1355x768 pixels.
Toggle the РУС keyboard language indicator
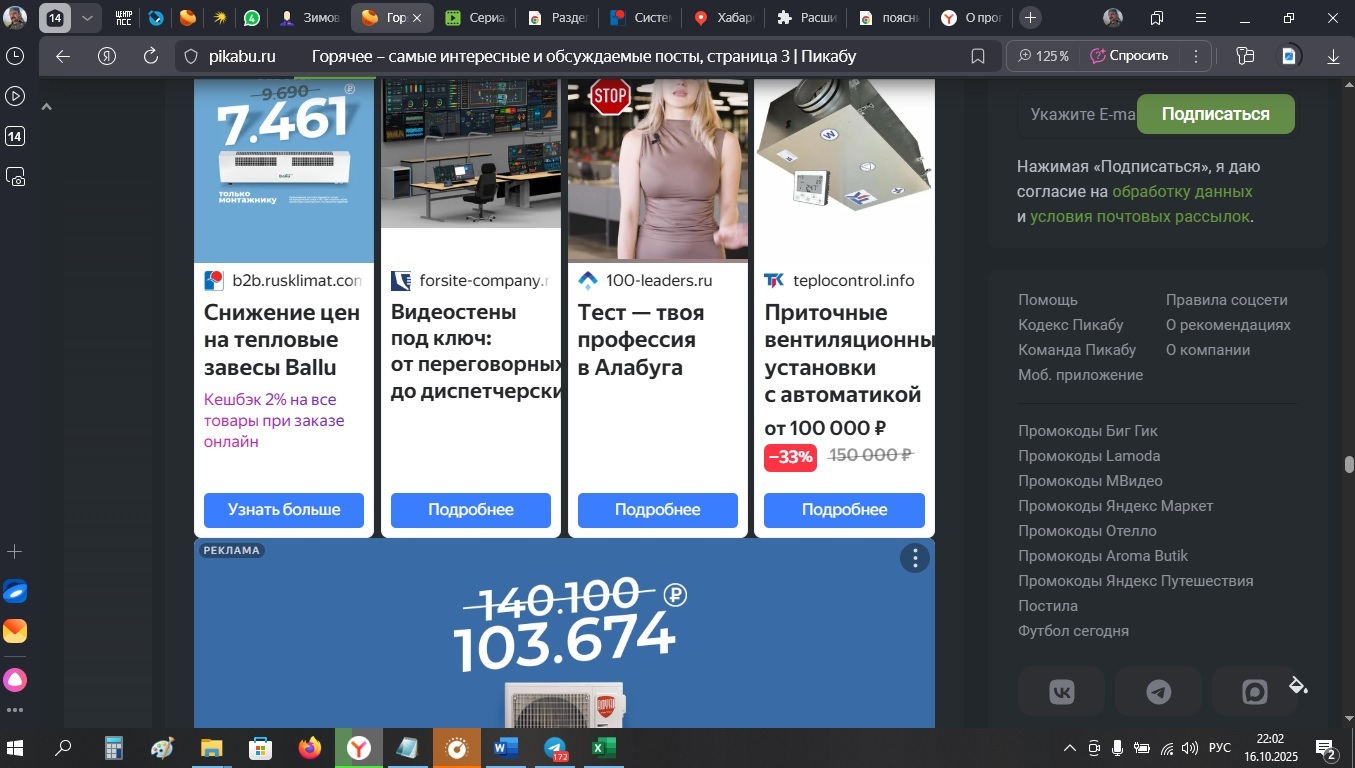pyautogui.click(x=1220, y=748)
